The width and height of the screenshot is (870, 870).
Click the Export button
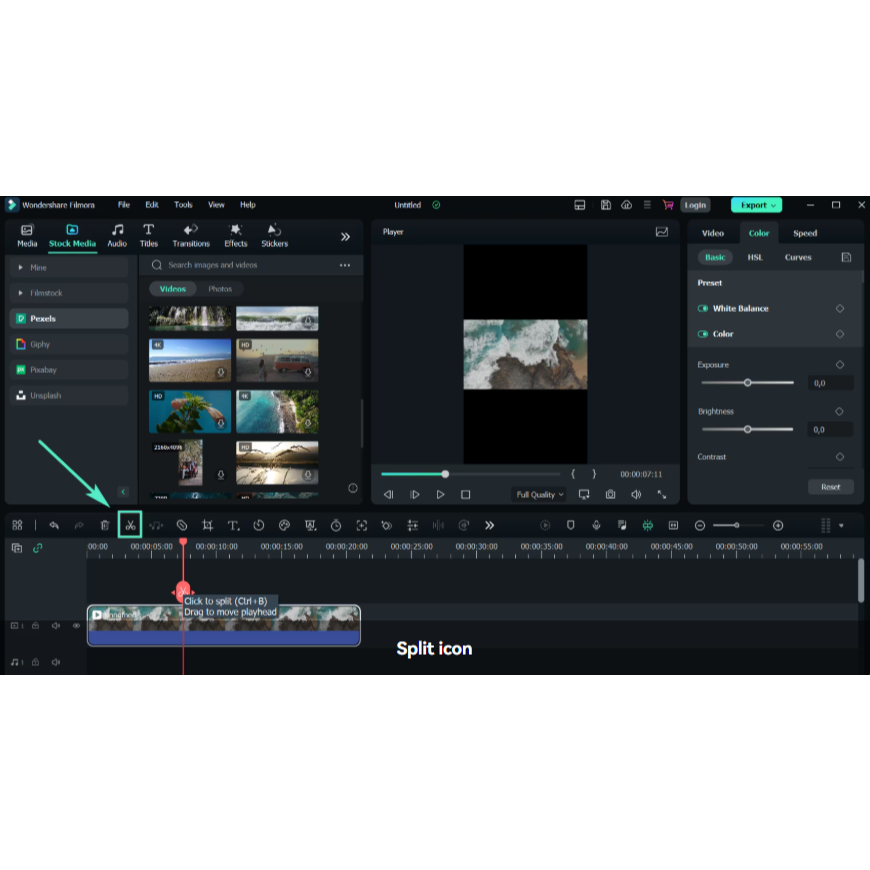(756, 205)
